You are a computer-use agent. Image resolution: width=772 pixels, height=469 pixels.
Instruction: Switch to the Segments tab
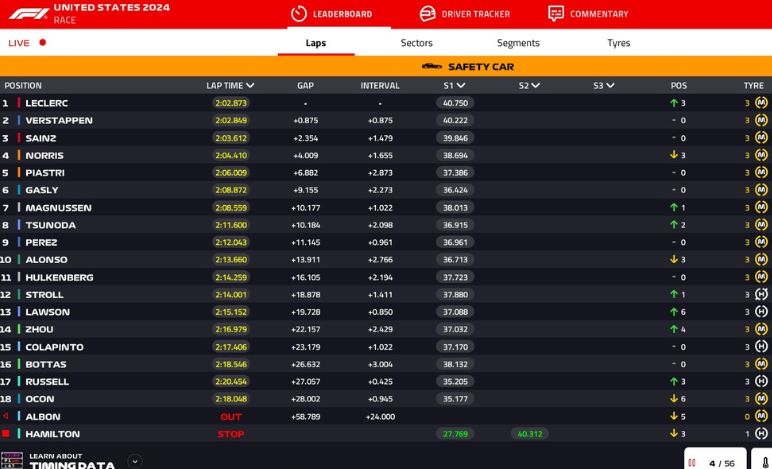tap(518, 43)
